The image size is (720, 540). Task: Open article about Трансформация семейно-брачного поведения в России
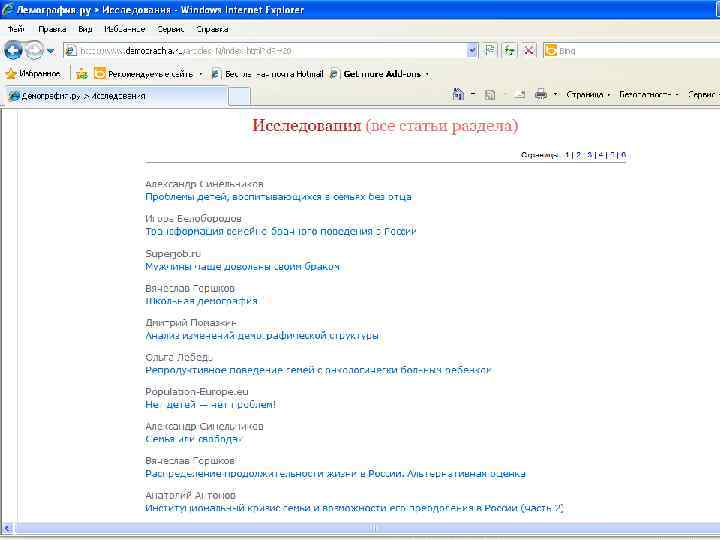[281, 231]
